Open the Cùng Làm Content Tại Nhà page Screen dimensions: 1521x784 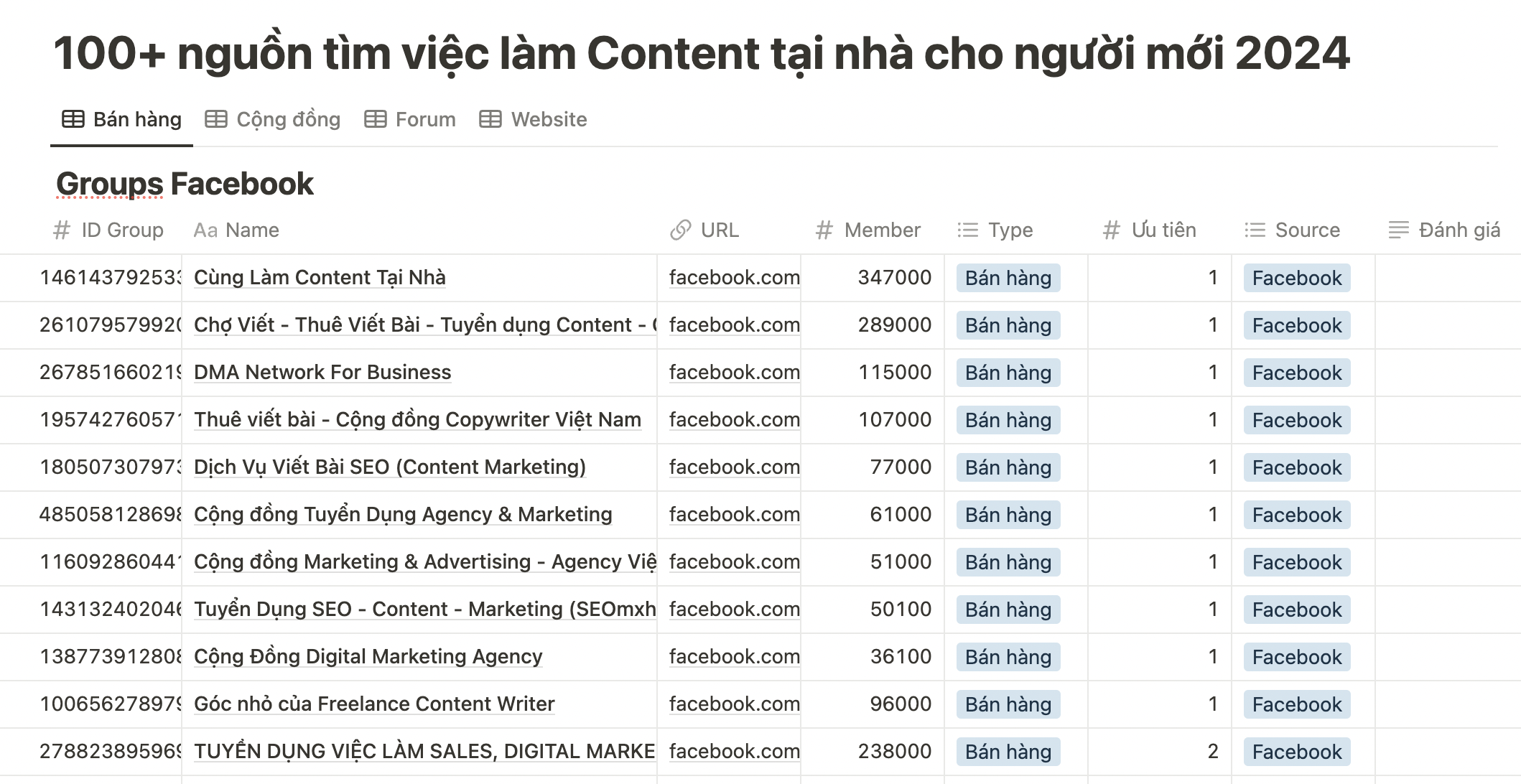320,277
